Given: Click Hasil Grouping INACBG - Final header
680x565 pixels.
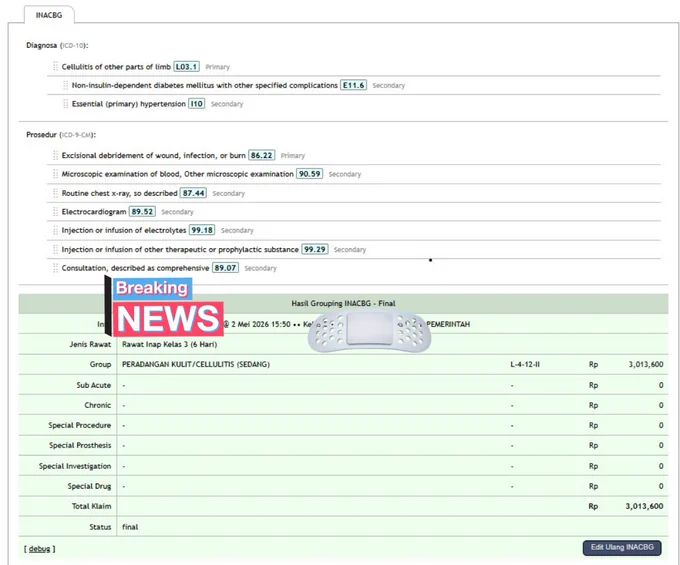Looking at the screenshot, I should (x=343, y=304).
